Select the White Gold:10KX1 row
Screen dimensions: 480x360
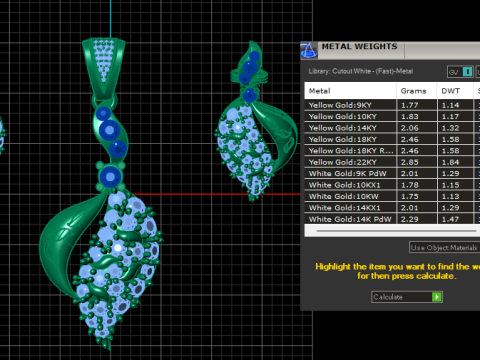coord(392,185)
